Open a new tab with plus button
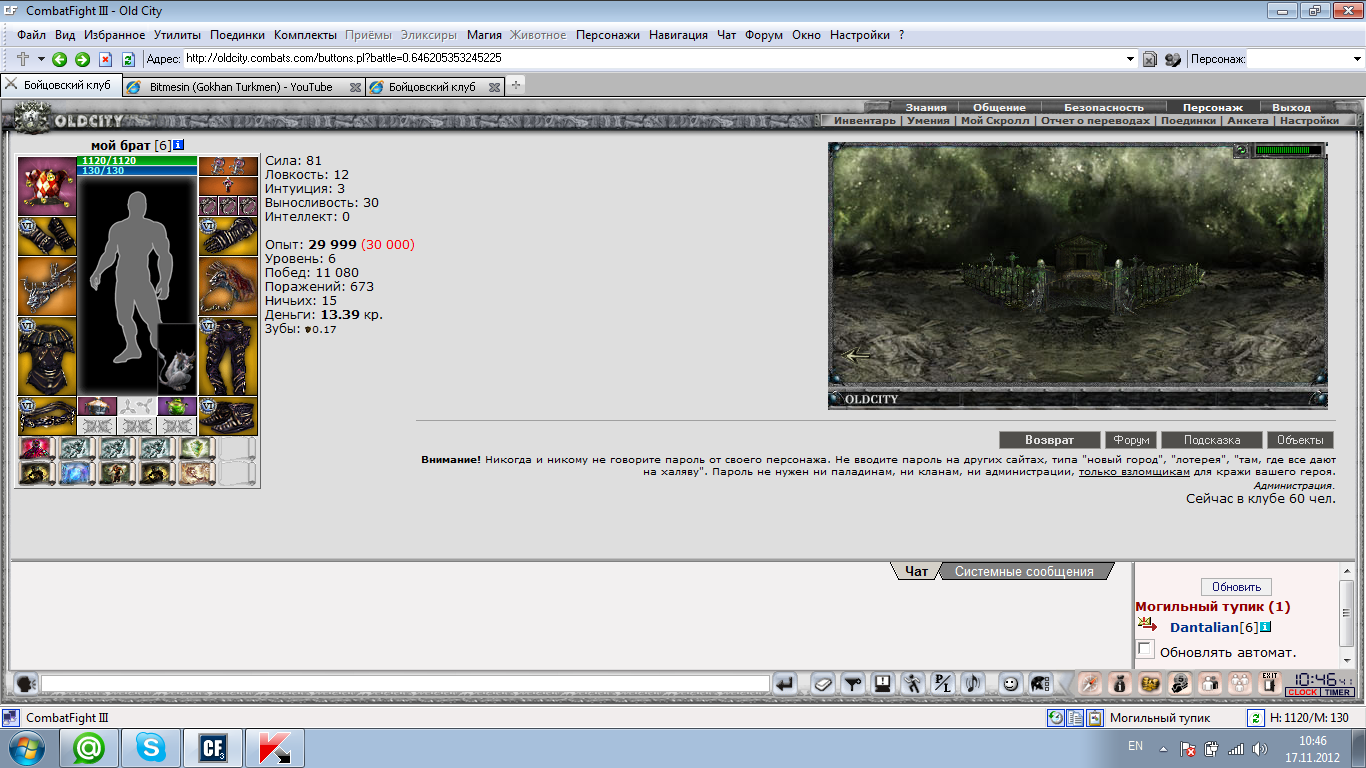 point(516,86)
